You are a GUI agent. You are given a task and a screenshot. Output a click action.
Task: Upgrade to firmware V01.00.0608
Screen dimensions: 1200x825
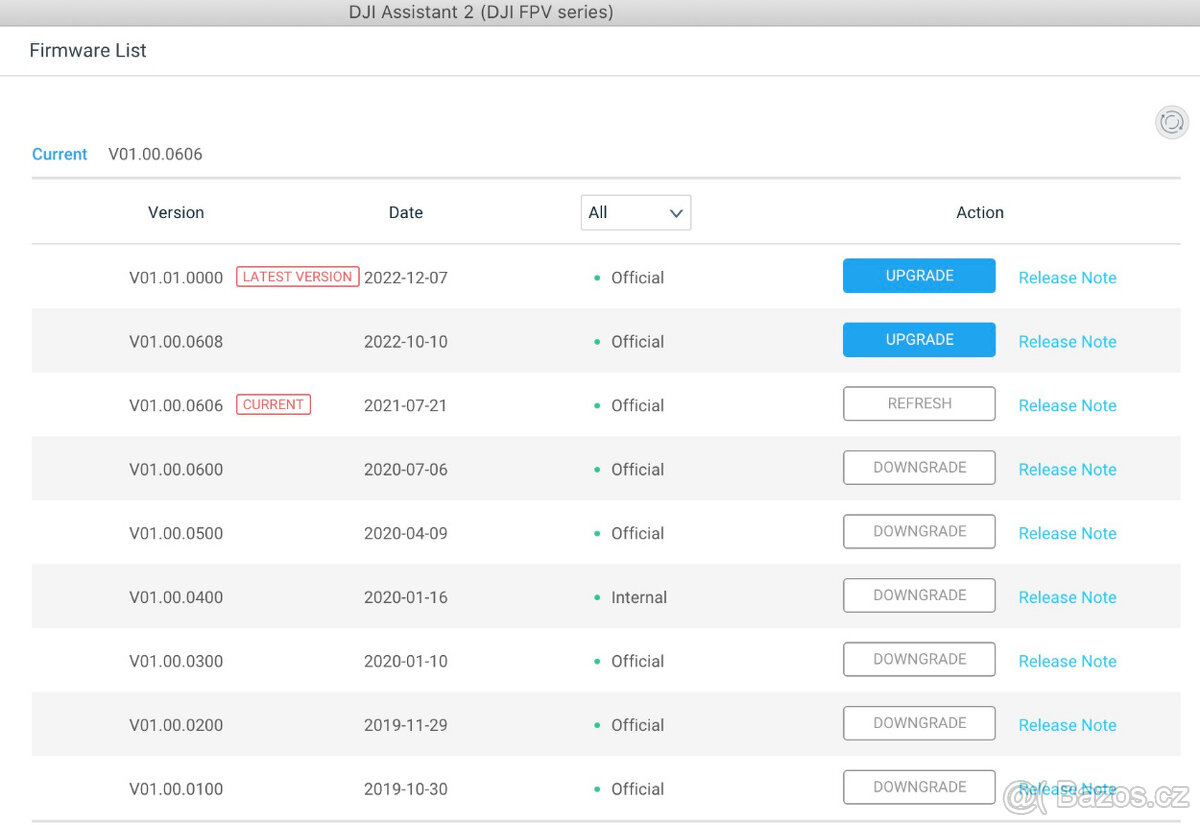918,340
